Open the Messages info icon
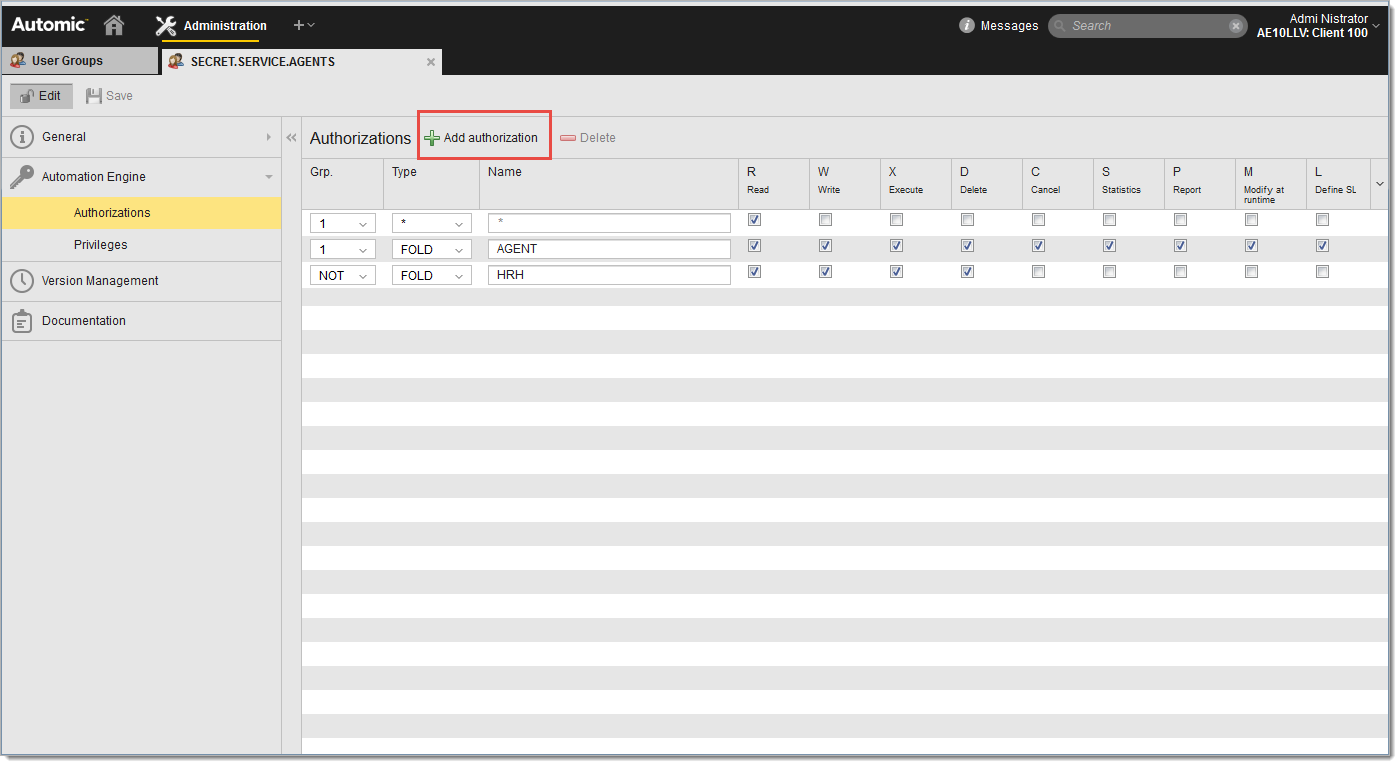Screen dimensions: 1400x766 tap(966, 26)
